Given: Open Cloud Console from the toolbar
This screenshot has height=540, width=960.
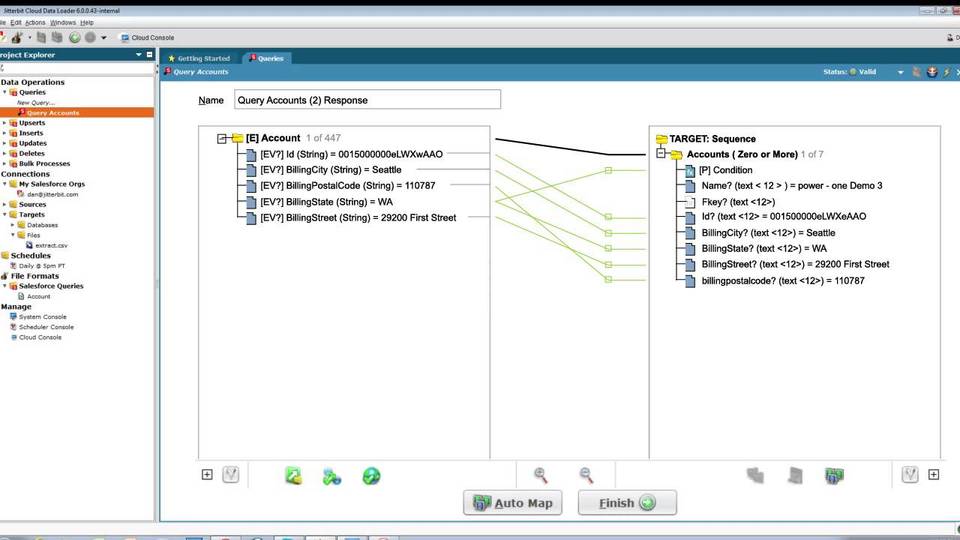Looking at the screenshot, I should pos(147,38).
